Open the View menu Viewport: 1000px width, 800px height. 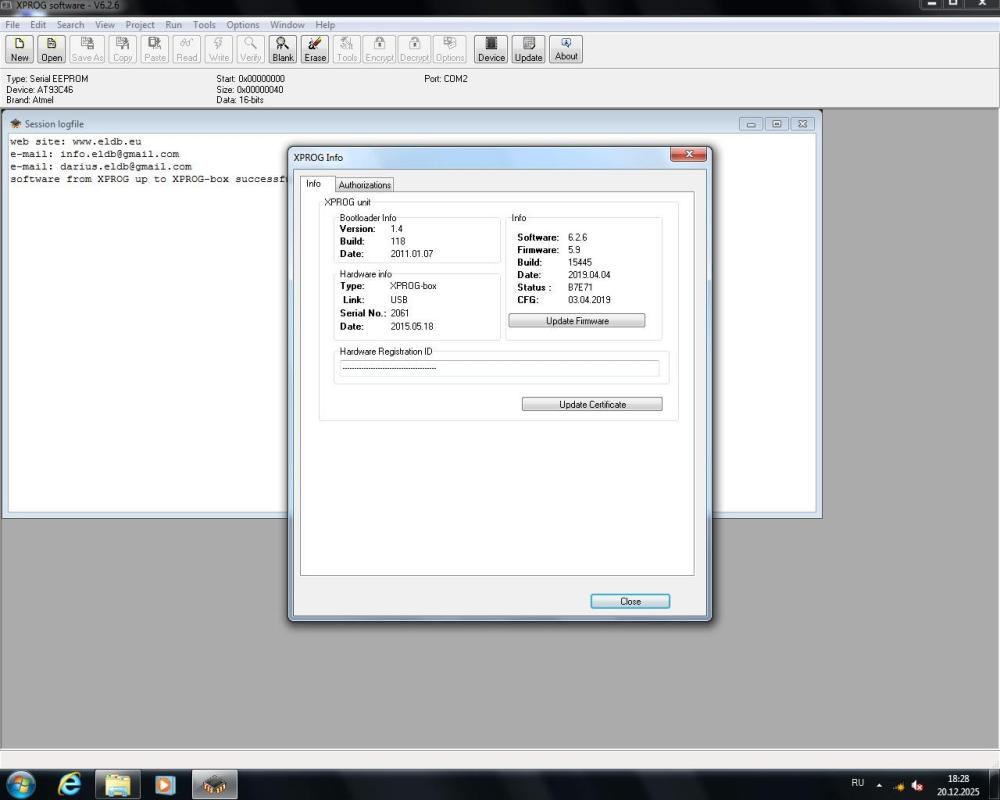(x=105, y=25)
